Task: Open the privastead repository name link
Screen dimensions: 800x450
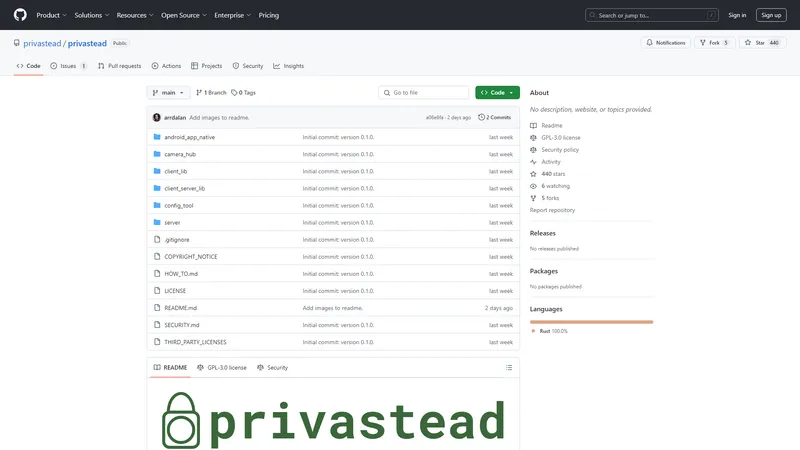Action: (87, 43)
